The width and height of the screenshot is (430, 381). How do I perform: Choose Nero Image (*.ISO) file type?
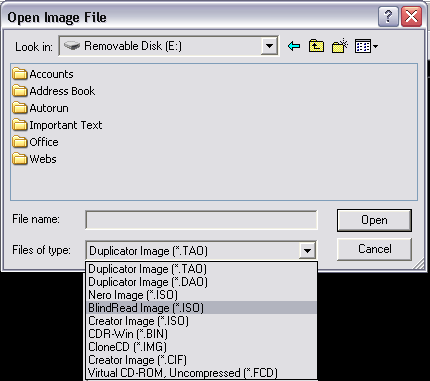[201, 295]
